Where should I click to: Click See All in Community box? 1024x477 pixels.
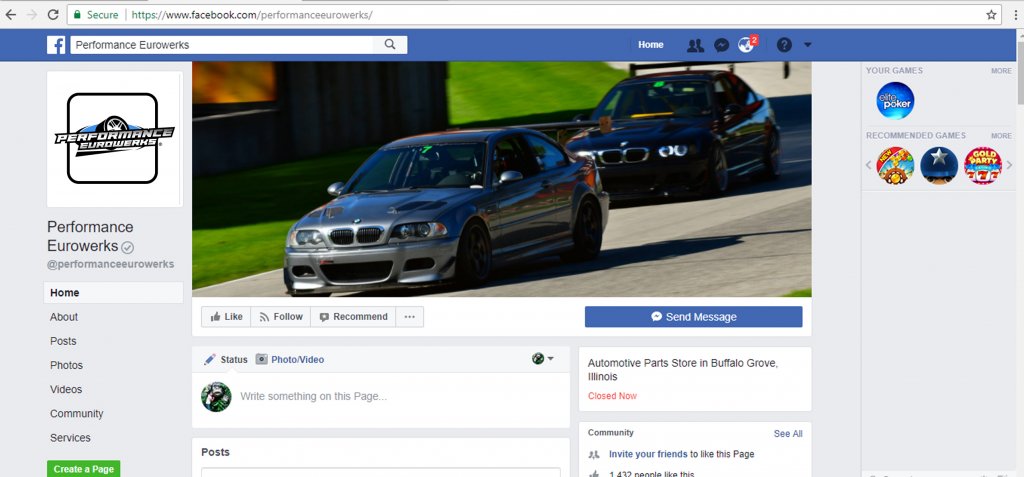click(788, 434)
